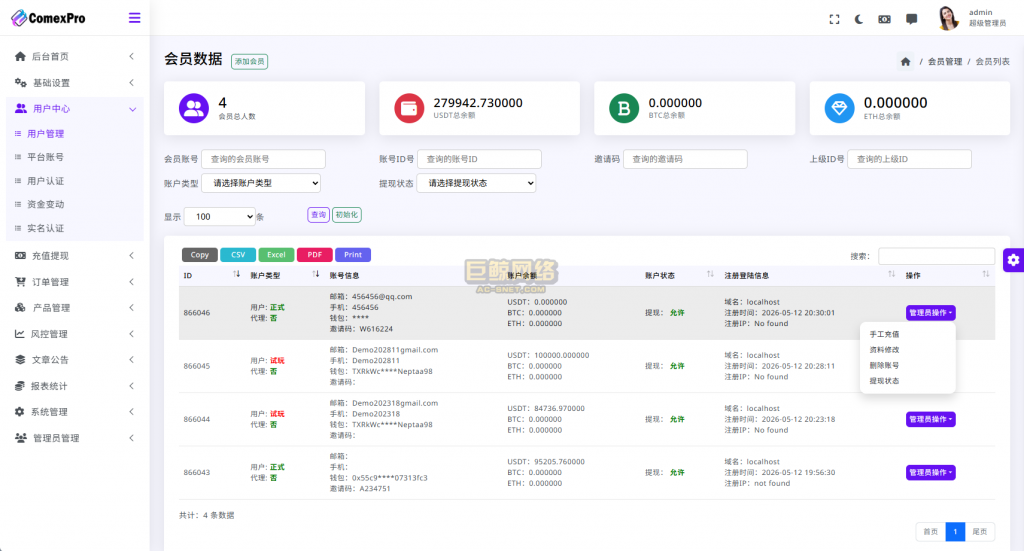Image resolution: width=1024 pixels, height=551 pixels.
Task: Sort by 账户类型 column arrows
Action: [x=315, y=275]
